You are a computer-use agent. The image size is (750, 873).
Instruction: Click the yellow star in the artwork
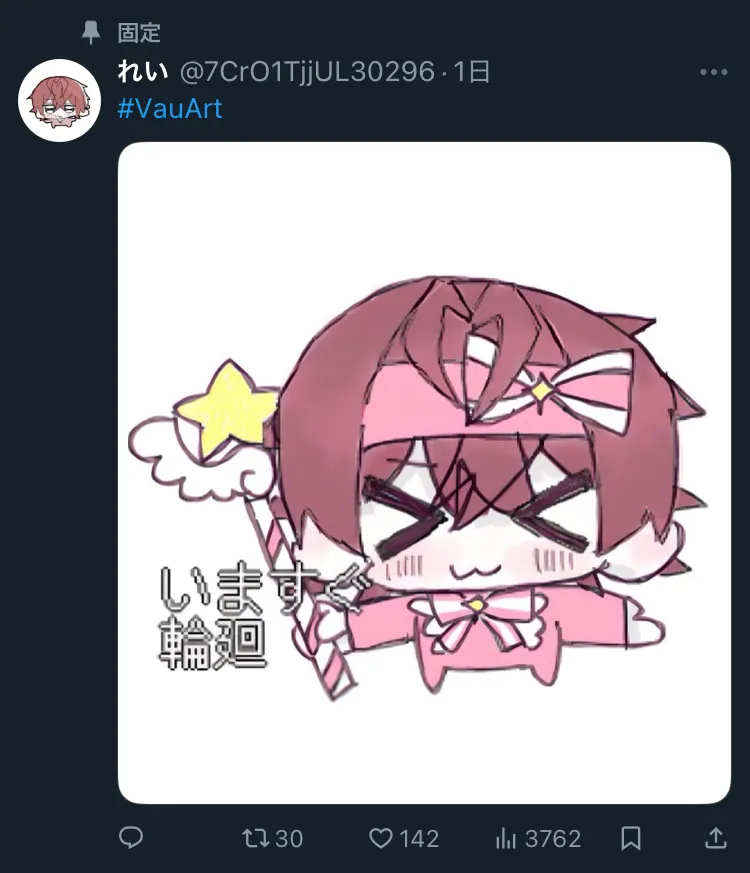(226, 406)
